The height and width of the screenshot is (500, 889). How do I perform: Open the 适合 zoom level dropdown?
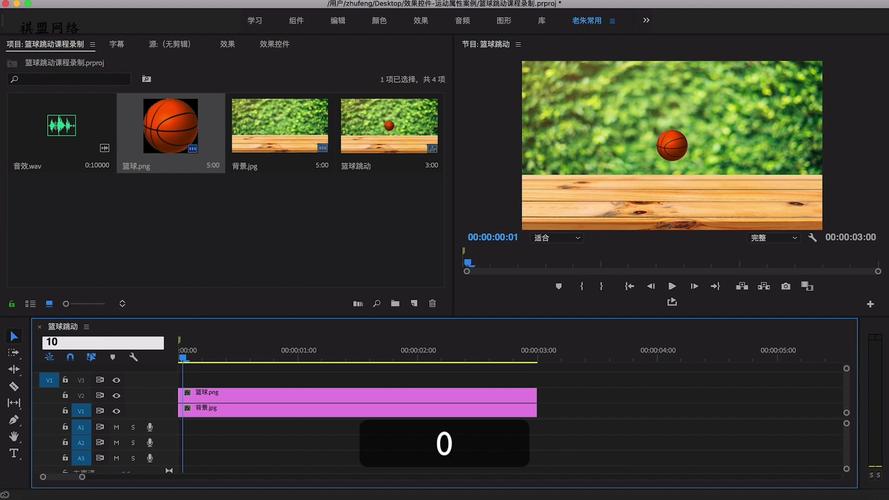coord(557,238)
